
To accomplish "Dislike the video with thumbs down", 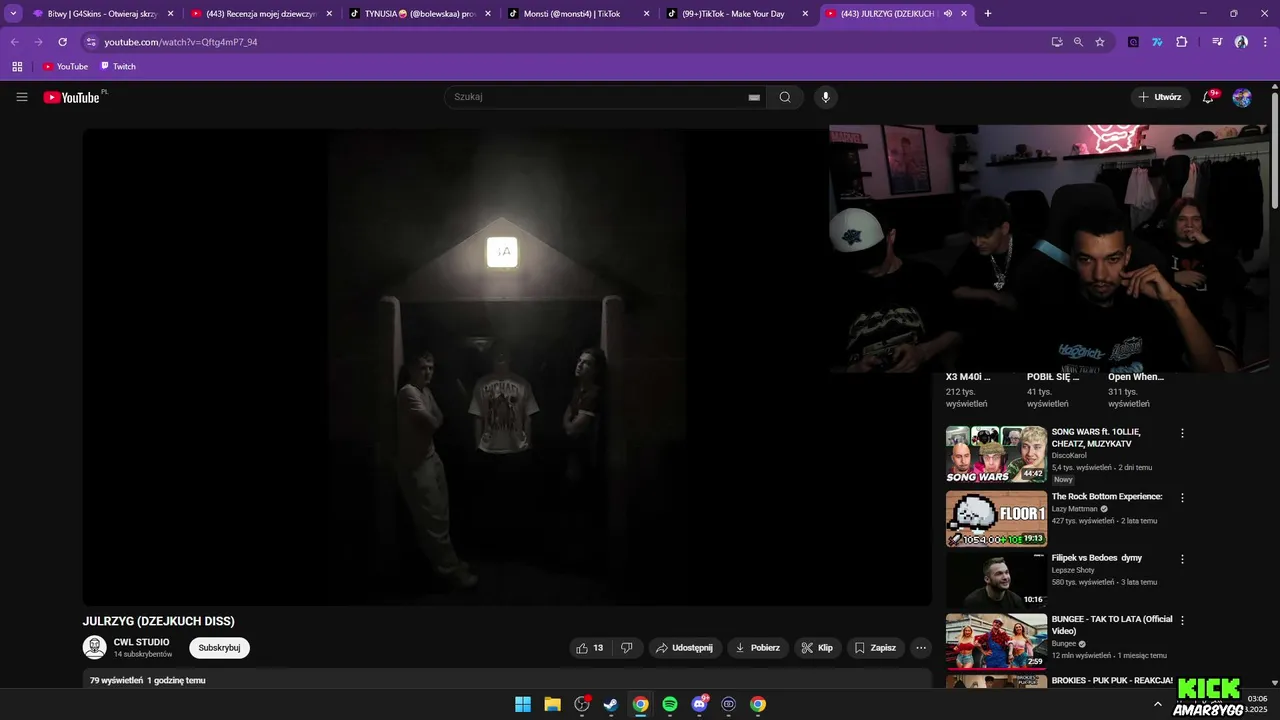I will 627,648.
